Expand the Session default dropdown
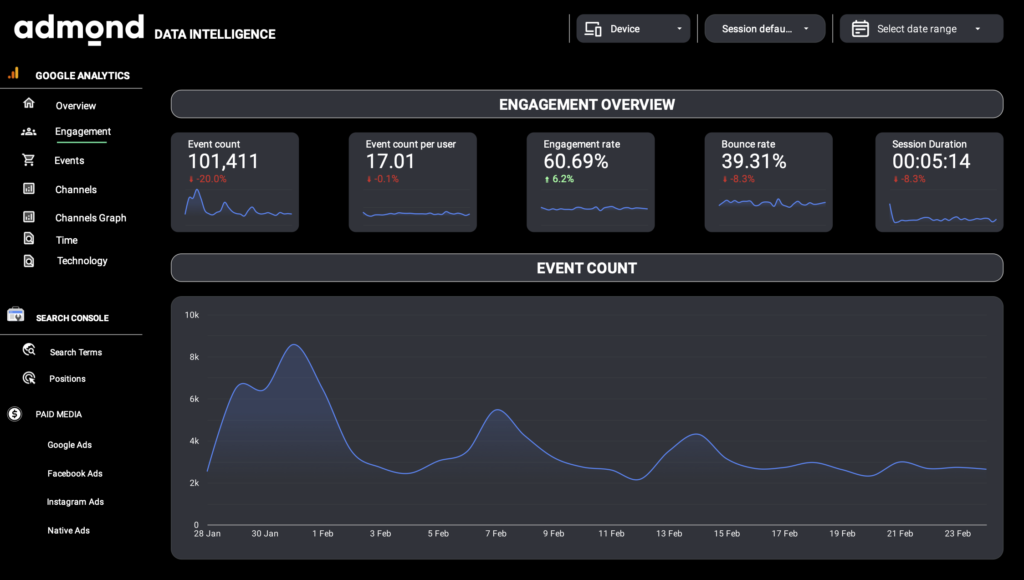This screenshot has height=580, width=1024. tap(765, 29)
